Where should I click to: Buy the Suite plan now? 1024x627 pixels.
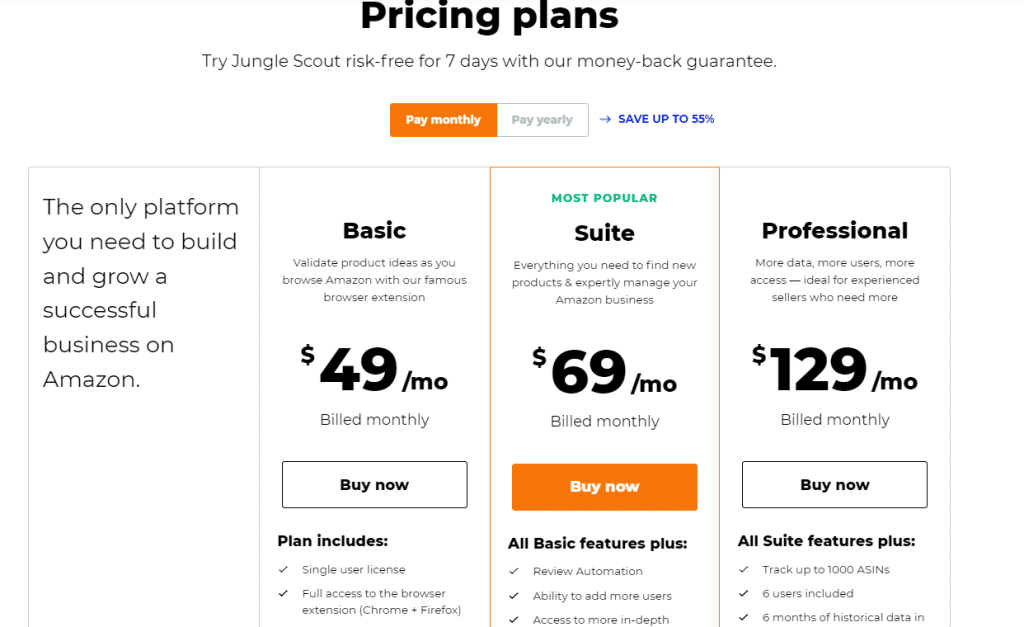(604, 487)
